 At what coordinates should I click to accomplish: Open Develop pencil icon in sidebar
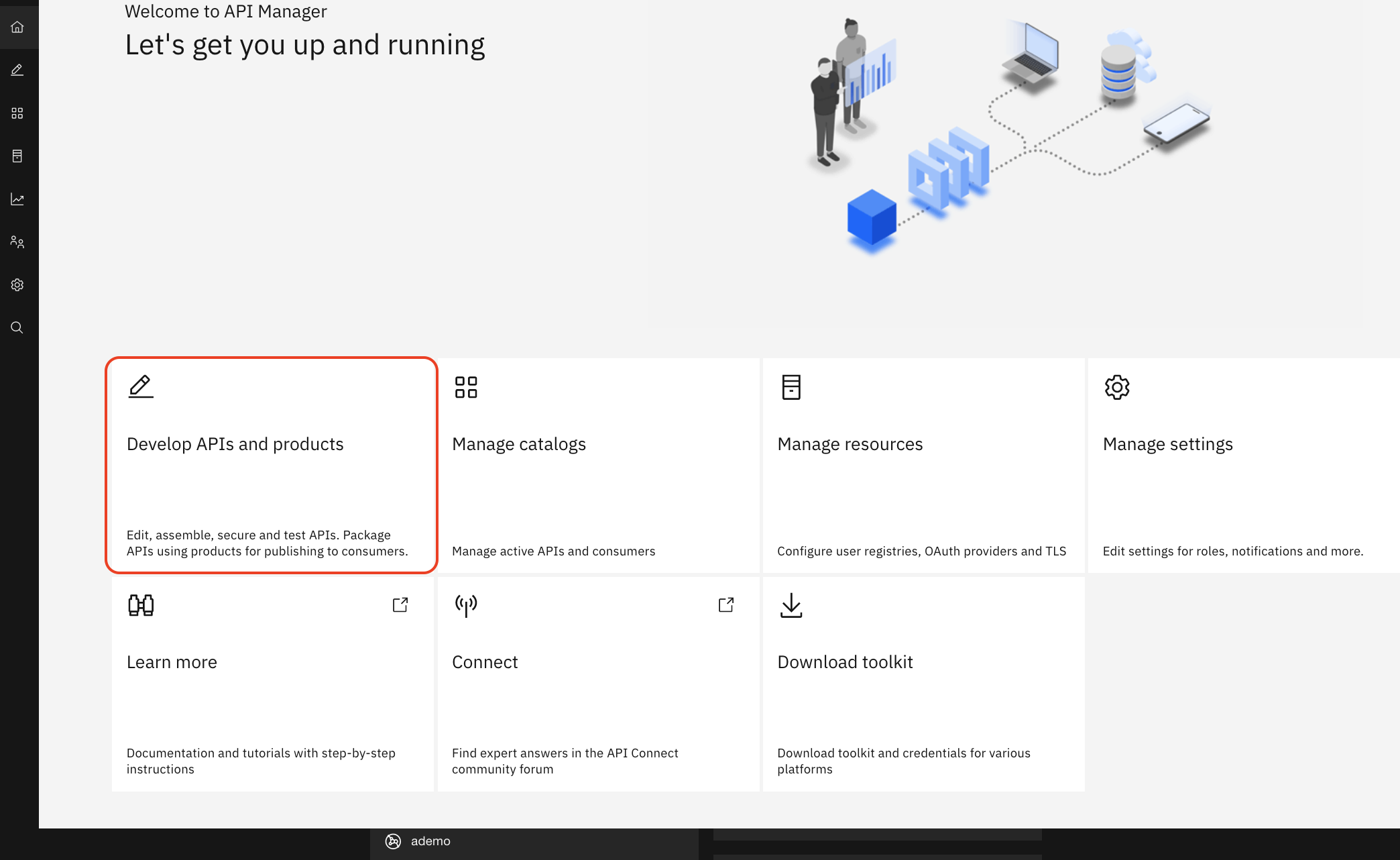(17, 70)
